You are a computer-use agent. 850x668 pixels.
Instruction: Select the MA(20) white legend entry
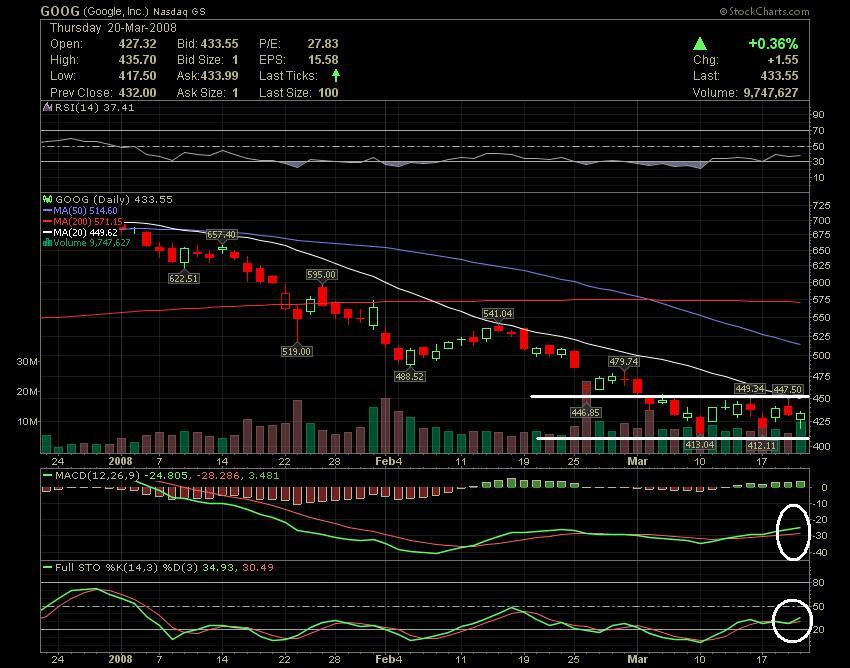coord(80,232)
